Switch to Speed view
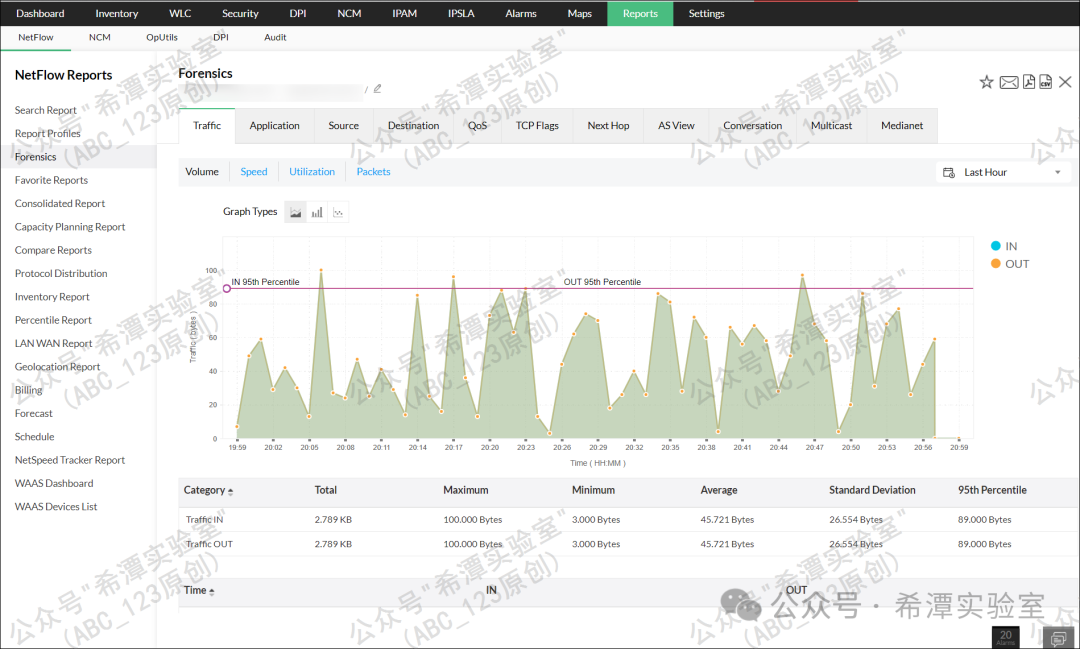The width and height of the screenshot is (1080, 649). click(x=253, y=172)
